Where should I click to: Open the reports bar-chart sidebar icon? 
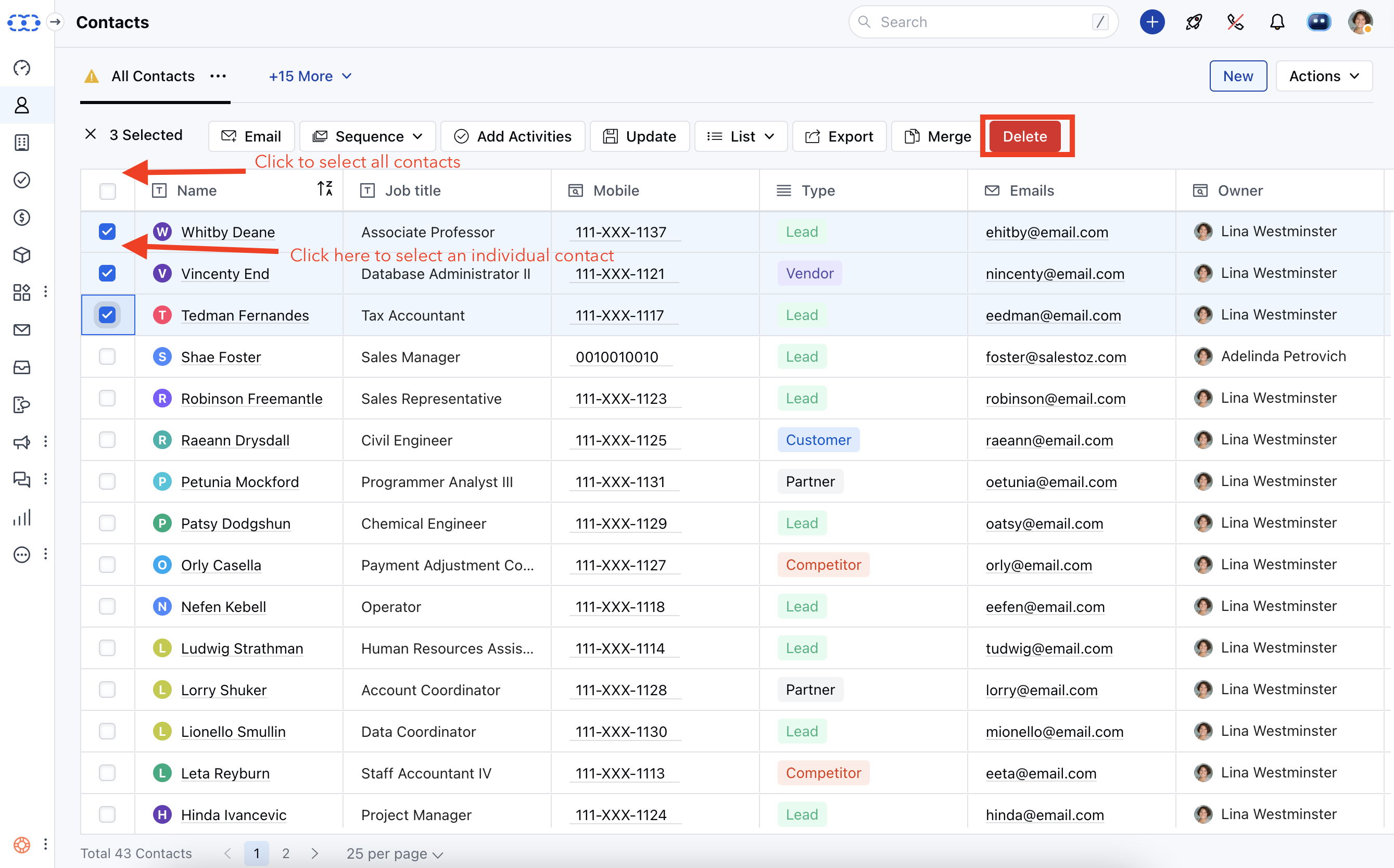22,517
